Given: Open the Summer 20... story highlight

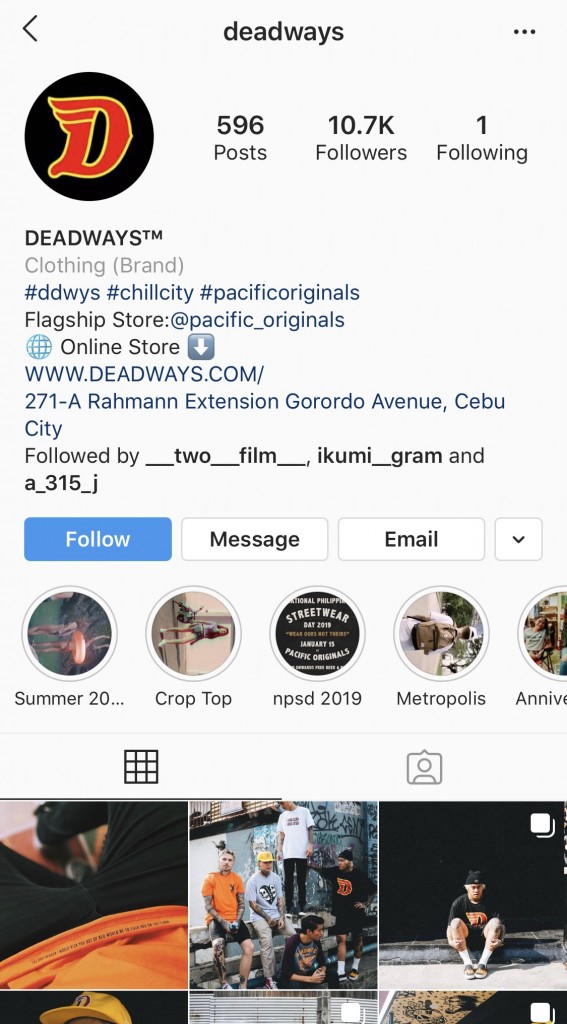Looking at the screenshot, I should pyautogui.click(x=69, y=633).
